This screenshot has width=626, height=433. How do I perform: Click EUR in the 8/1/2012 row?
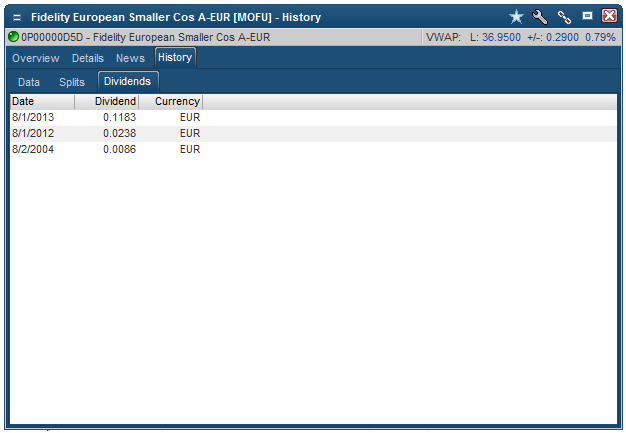190,133
